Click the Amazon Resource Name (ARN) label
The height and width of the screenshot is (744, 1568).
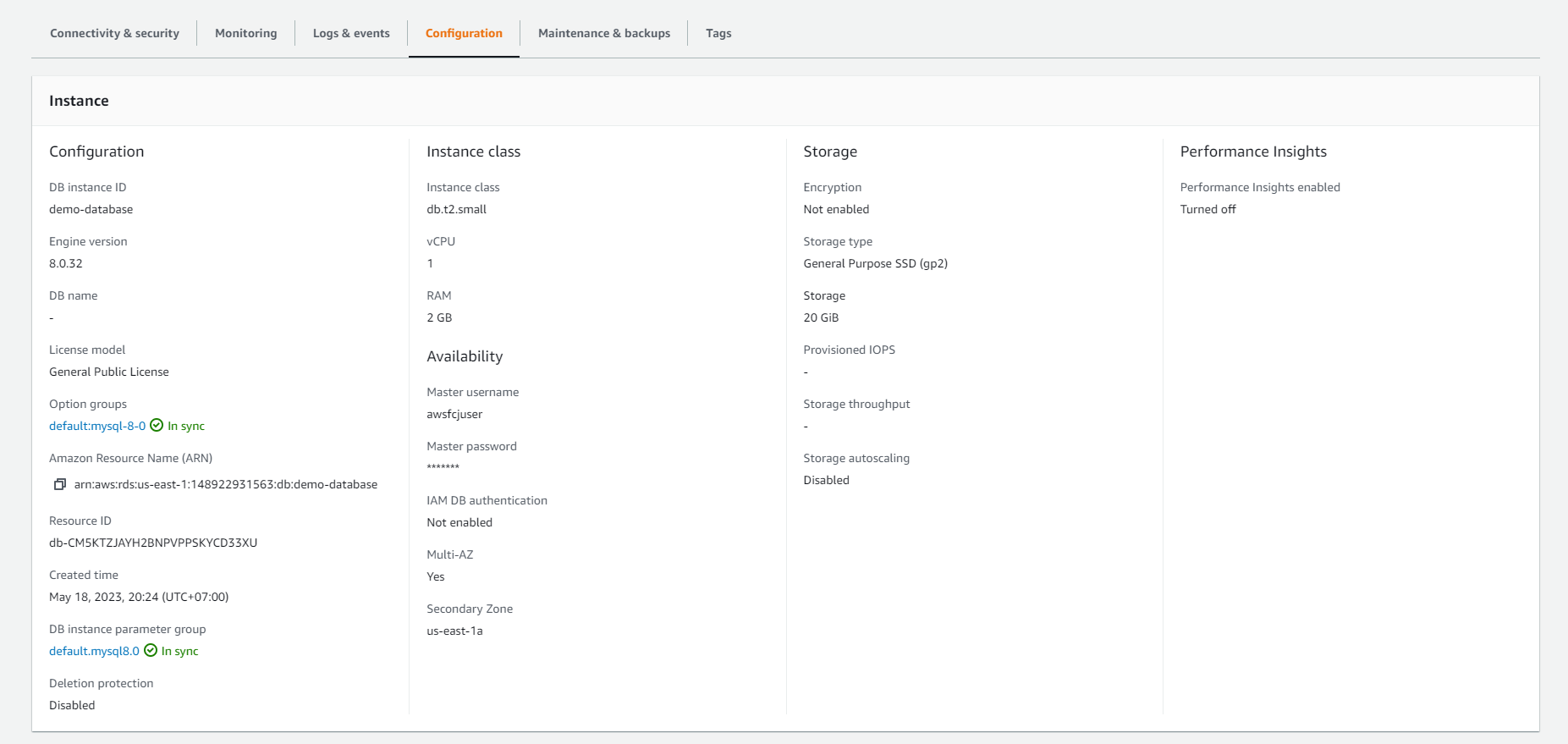pos(130,458)
